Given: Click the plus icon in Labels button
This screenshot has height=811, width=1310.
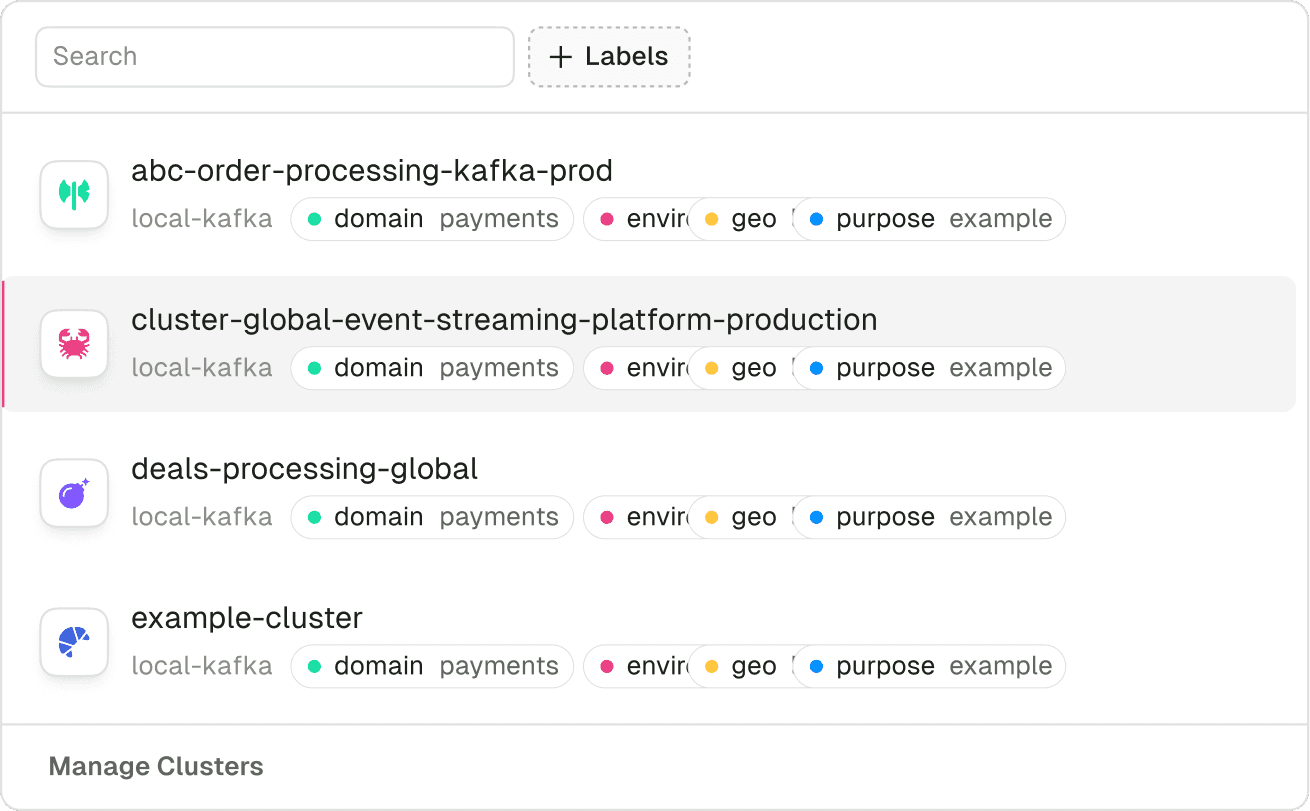Looking at the screenshot, I should point(561,57).
